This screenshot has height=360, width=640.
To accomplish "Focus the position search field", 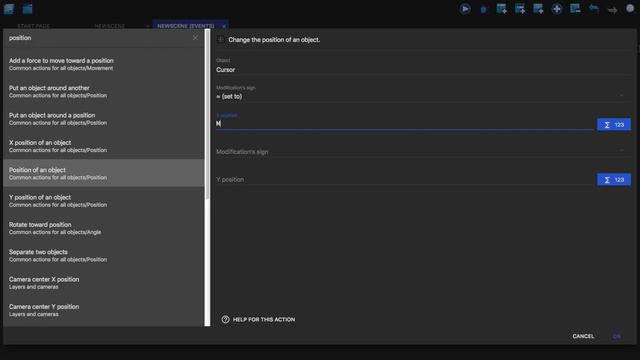I will [98, 38].
